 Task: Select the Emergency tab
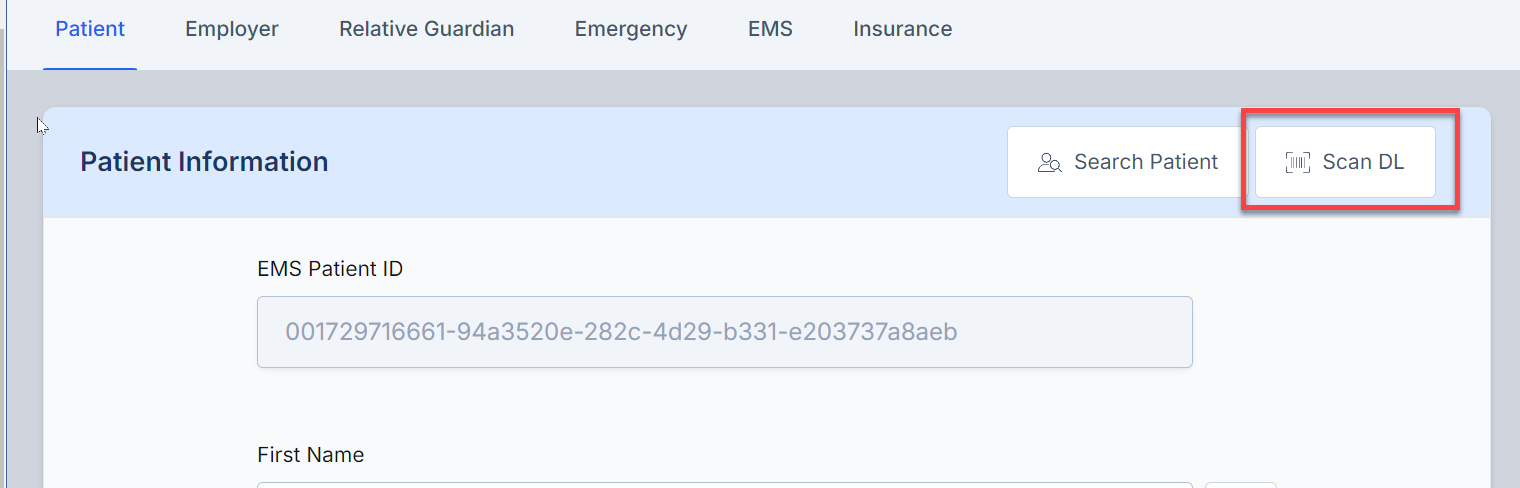tap(631, 29)
